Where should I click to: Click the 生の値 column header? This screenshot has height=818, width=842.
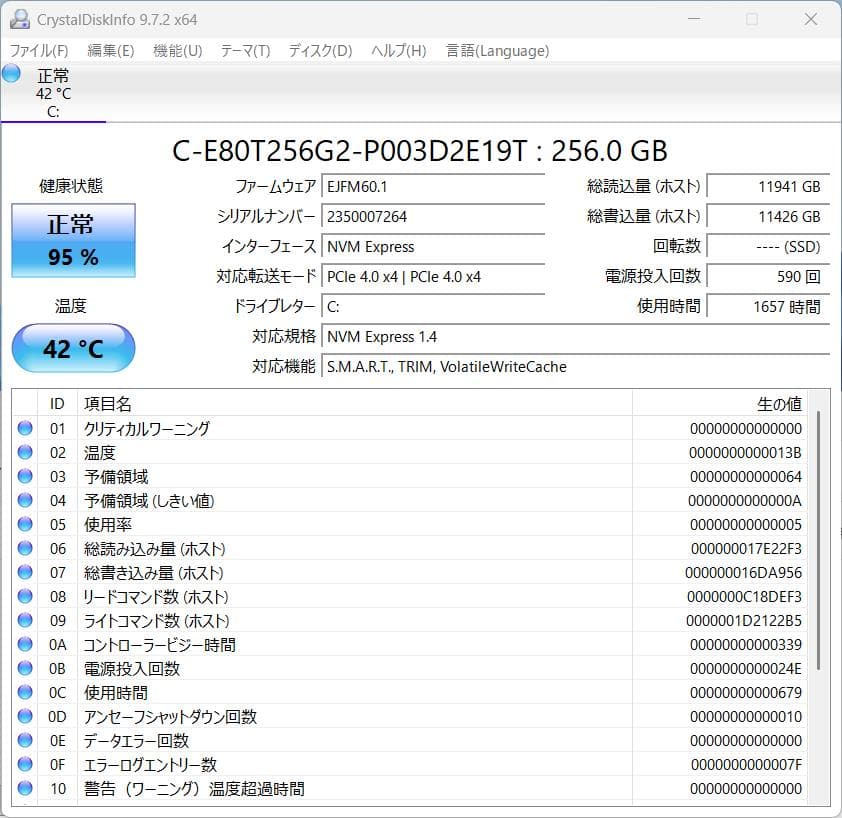click(x=720, y=404)
